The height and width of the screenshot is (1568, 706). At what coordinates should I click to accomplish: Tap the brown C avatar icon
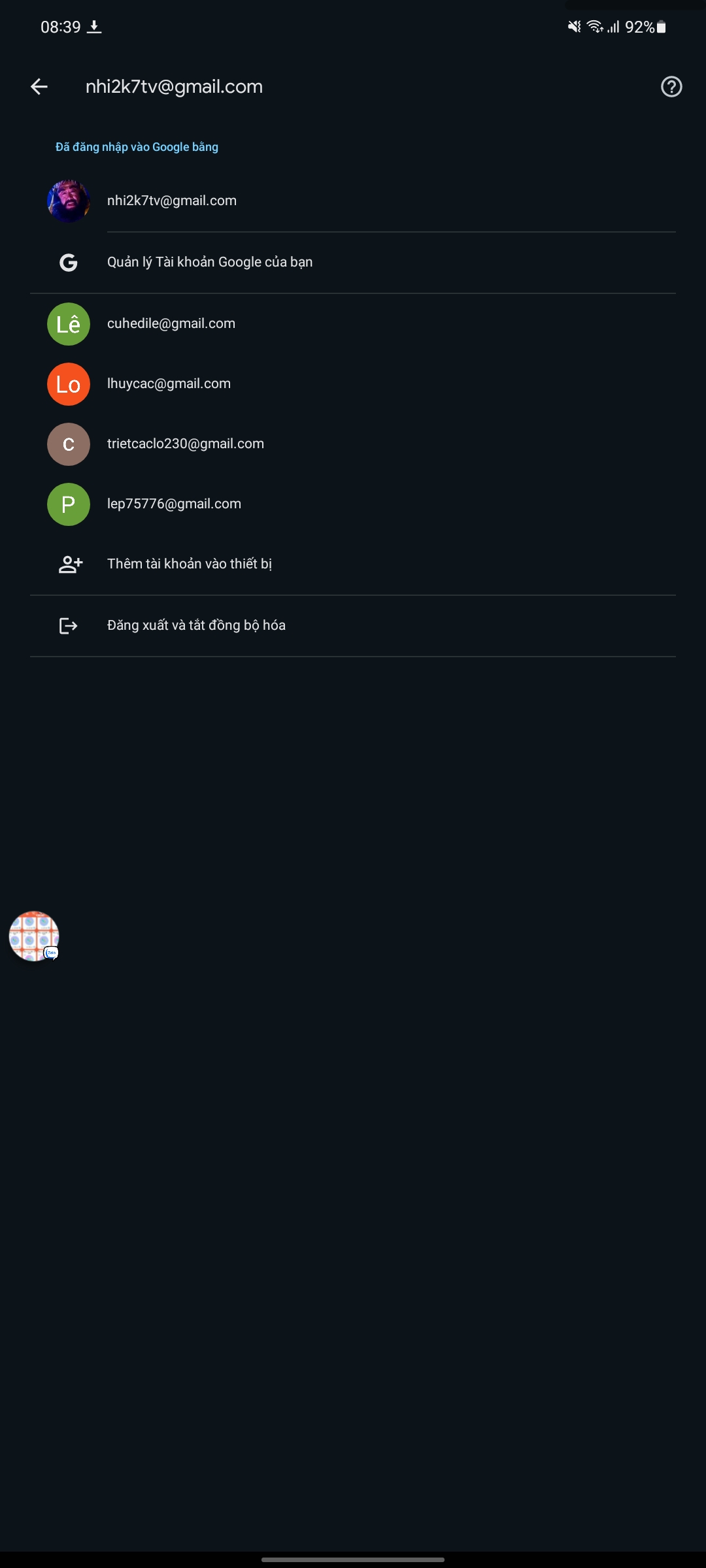(69, 444)
